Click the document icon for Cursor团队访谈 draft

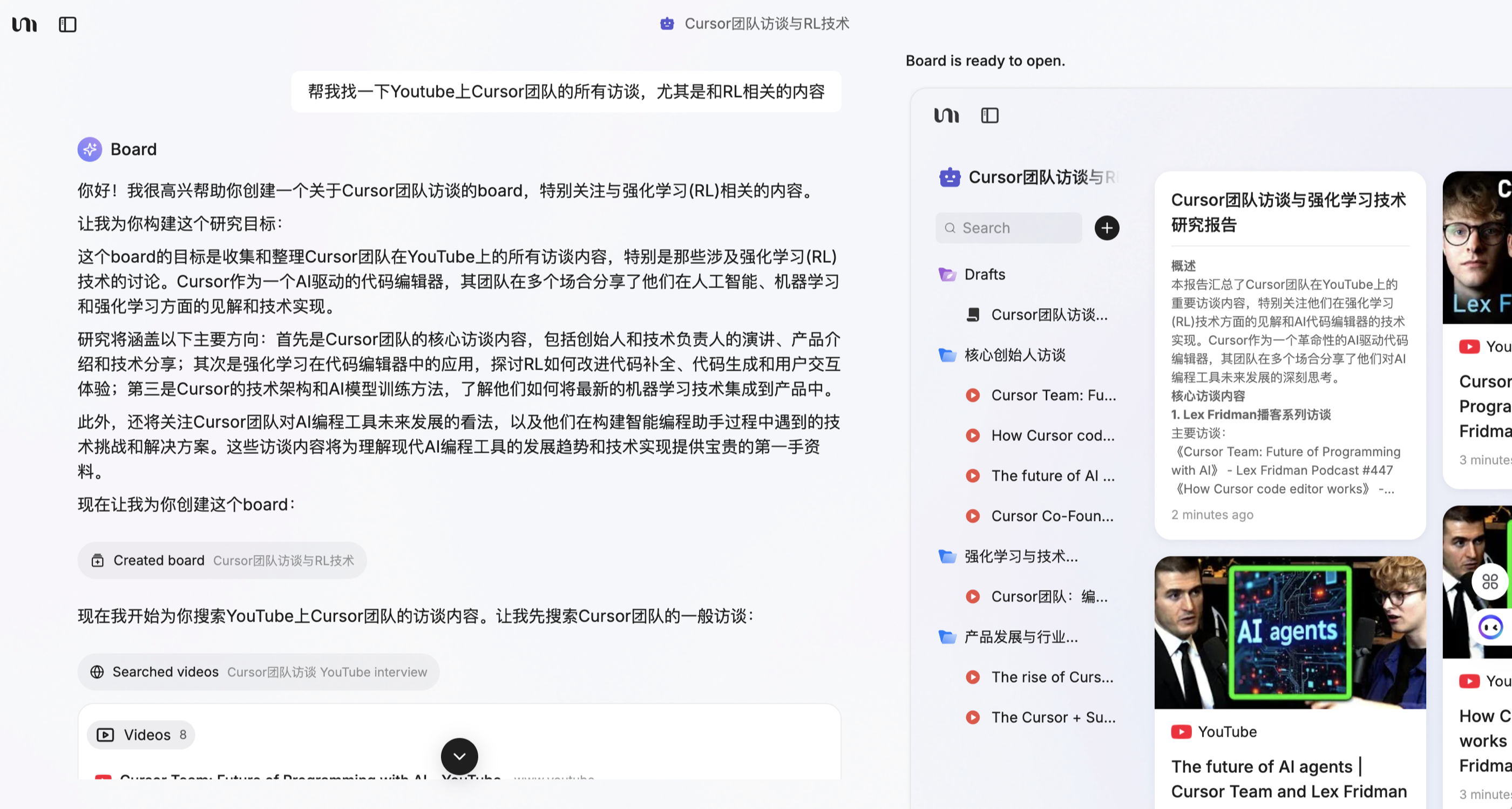click(x=973, y=315)
